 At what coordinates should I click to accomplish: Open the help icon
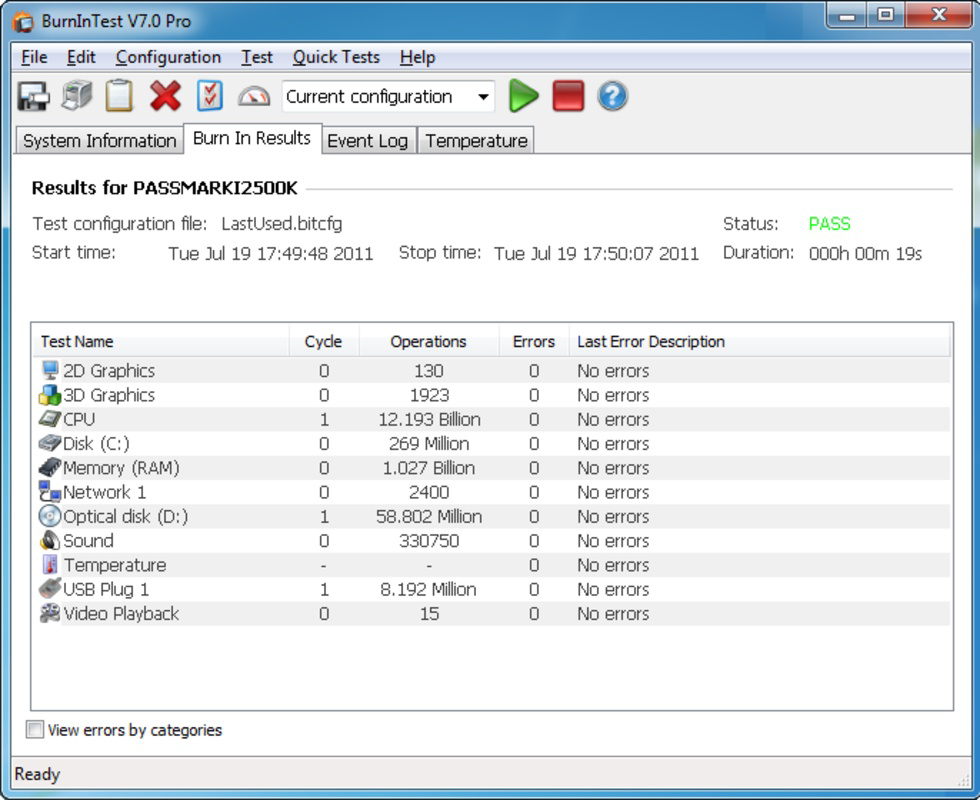pos(611,96)
